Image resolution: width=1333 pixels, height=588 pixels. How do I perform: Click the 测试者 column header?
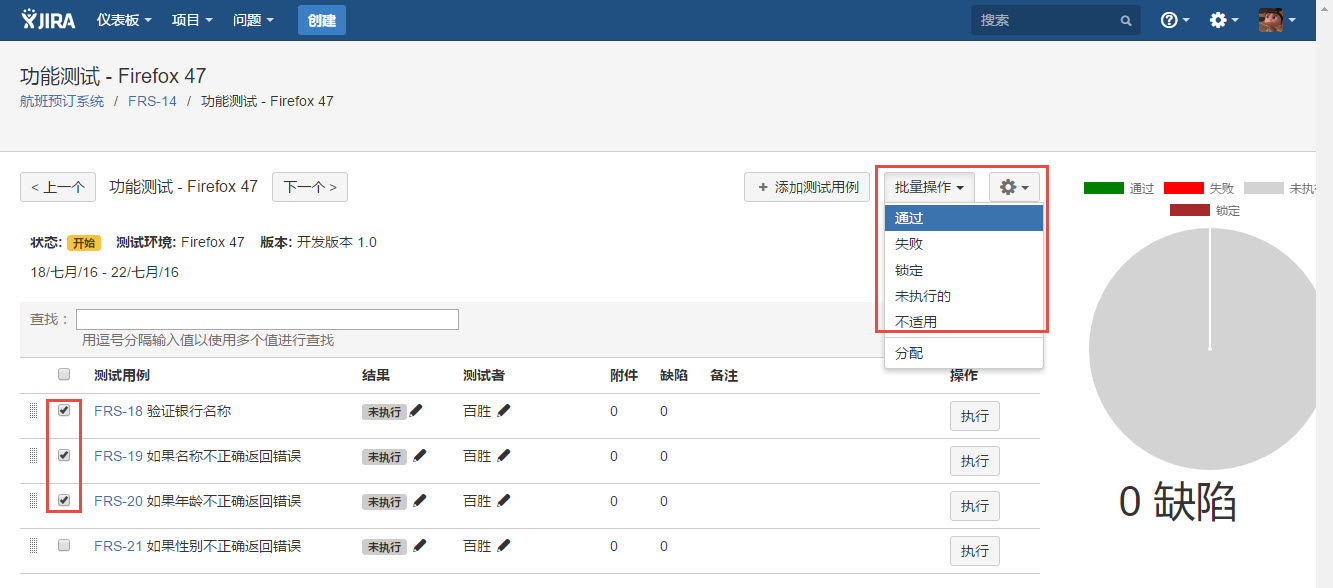[x=484, y=375]
